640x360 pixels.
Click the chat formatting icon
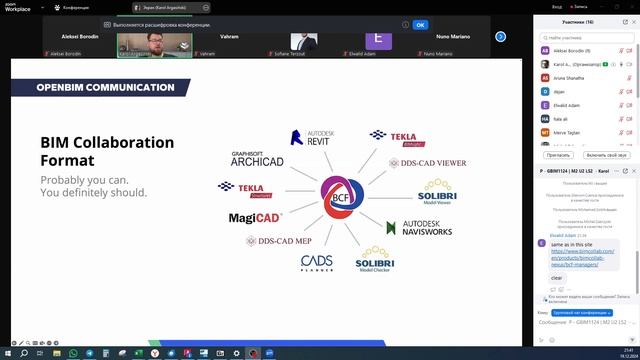[x=542, y=340]
